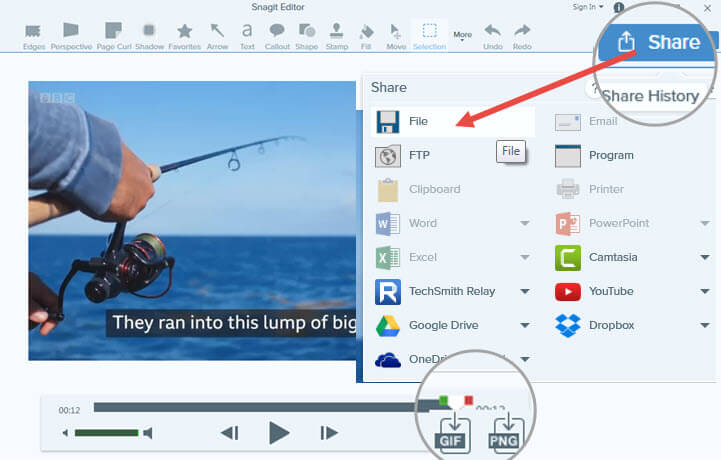
Task: Share to YouTube
Action: [x=594, y=292]
